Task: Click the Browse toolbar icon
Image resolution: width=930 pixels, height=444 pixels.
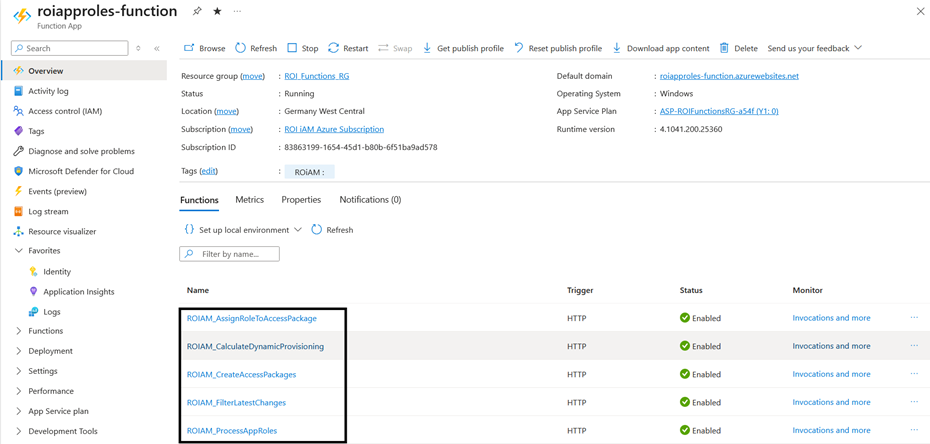Action: (189, 48)
